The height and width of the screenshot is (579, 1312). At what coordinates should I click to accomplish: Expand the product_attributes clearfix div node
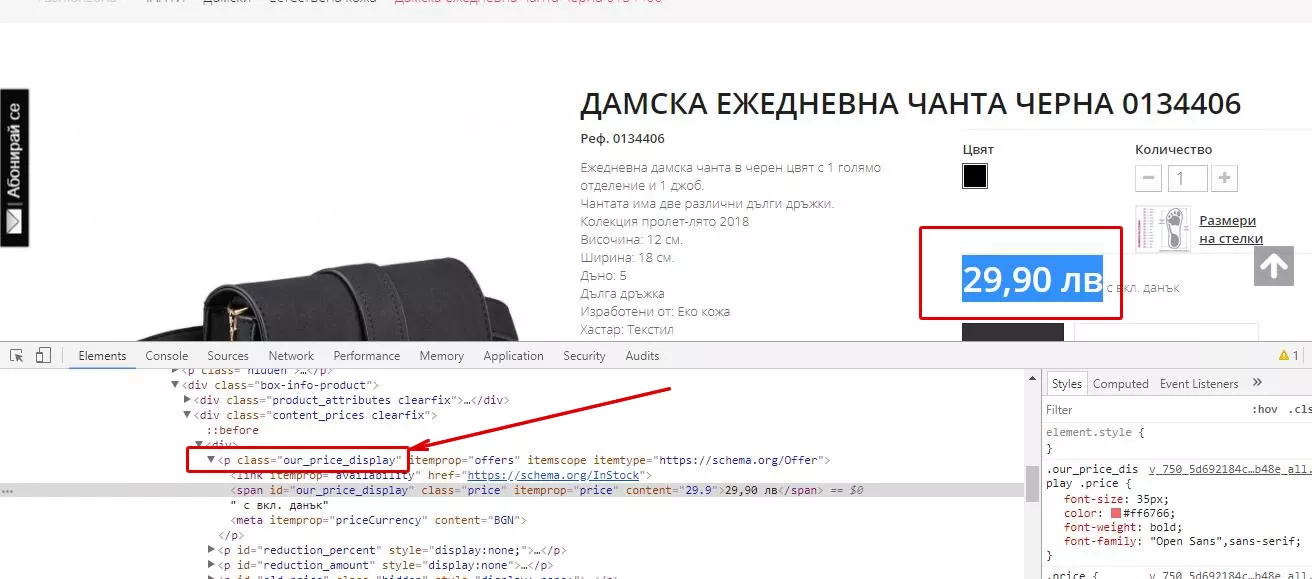pos(187,400)
